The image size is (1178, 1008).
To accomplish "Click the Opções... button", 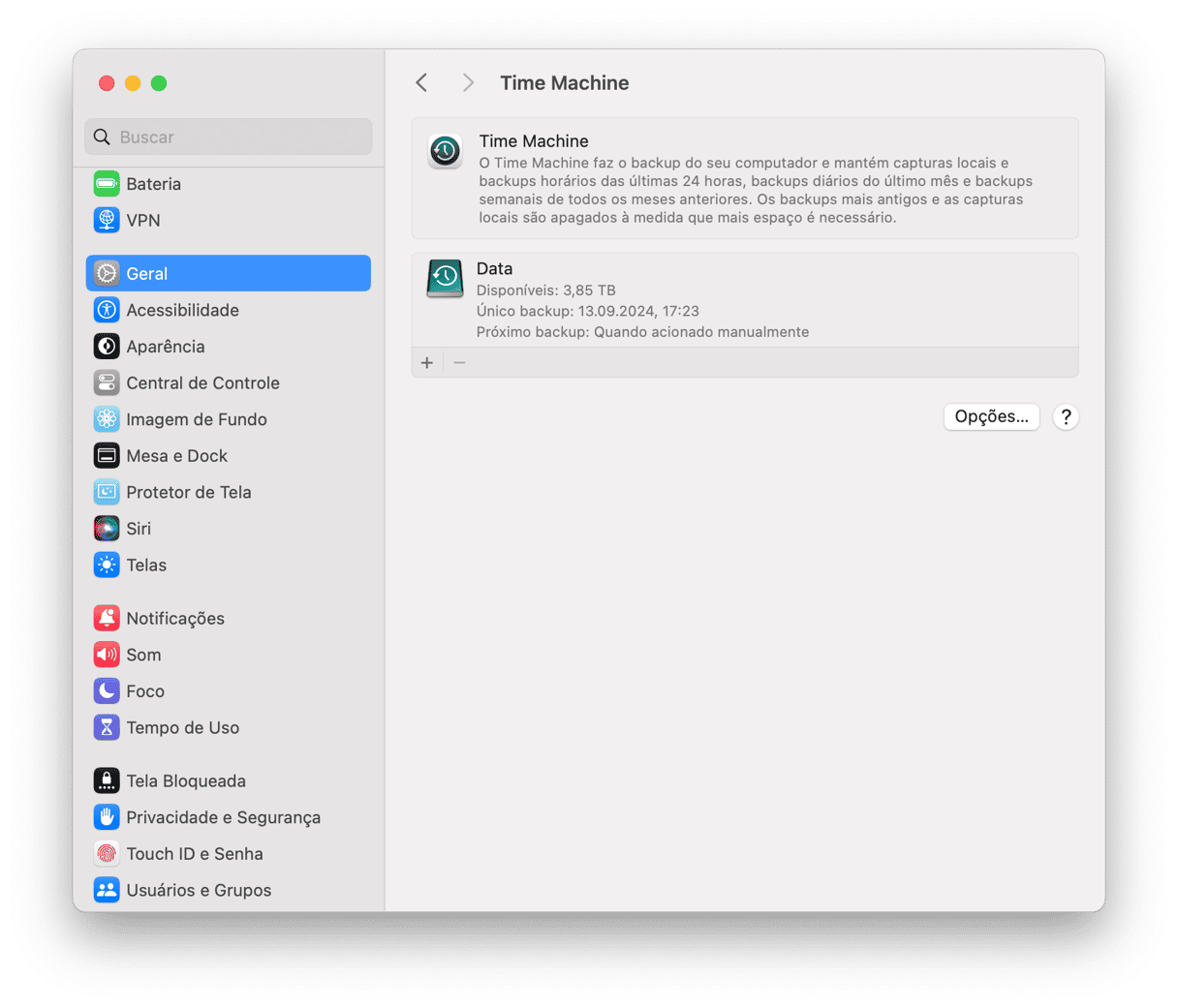I will click(991, 416).
